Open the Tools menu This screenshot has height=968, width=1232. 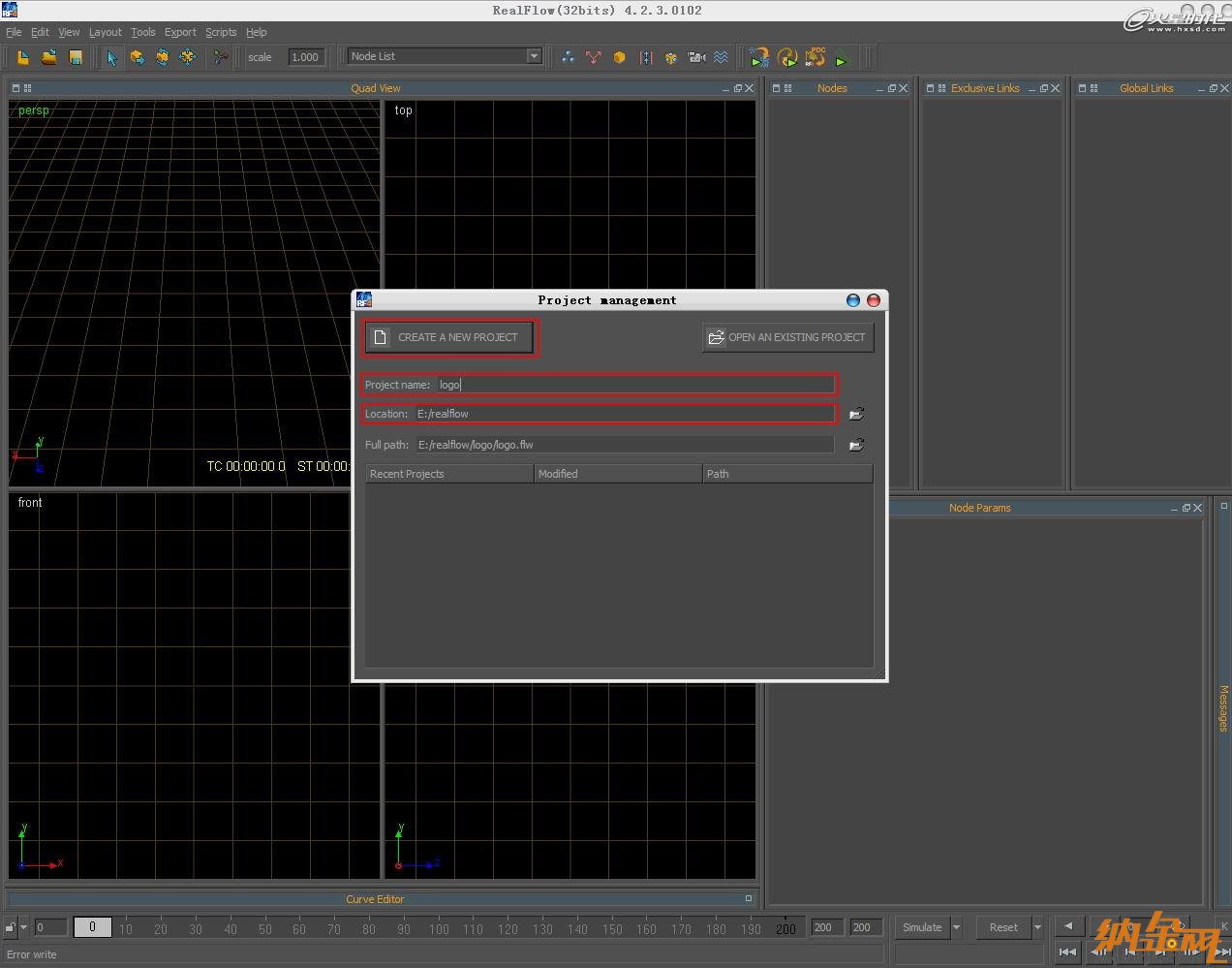tap(143, 32)
